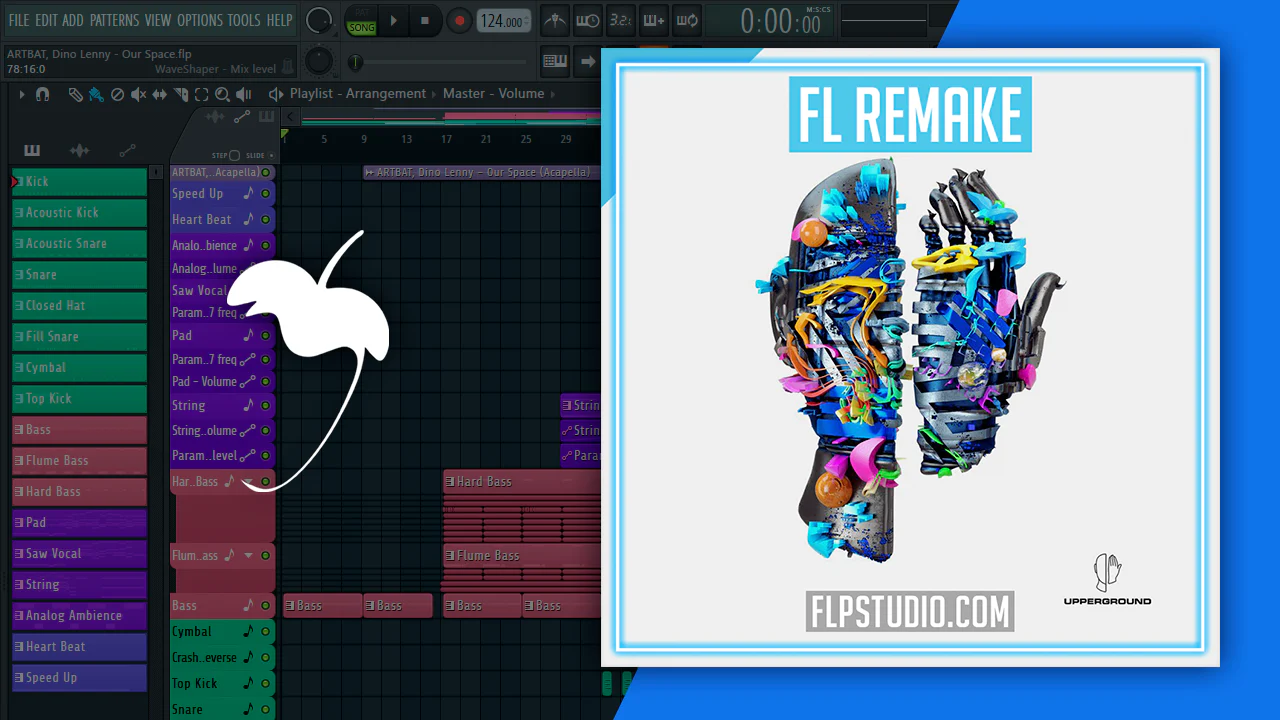
Task: Click automation icon on Pad - Volume track
Action: pyautogui.click(x=248, y=381)
